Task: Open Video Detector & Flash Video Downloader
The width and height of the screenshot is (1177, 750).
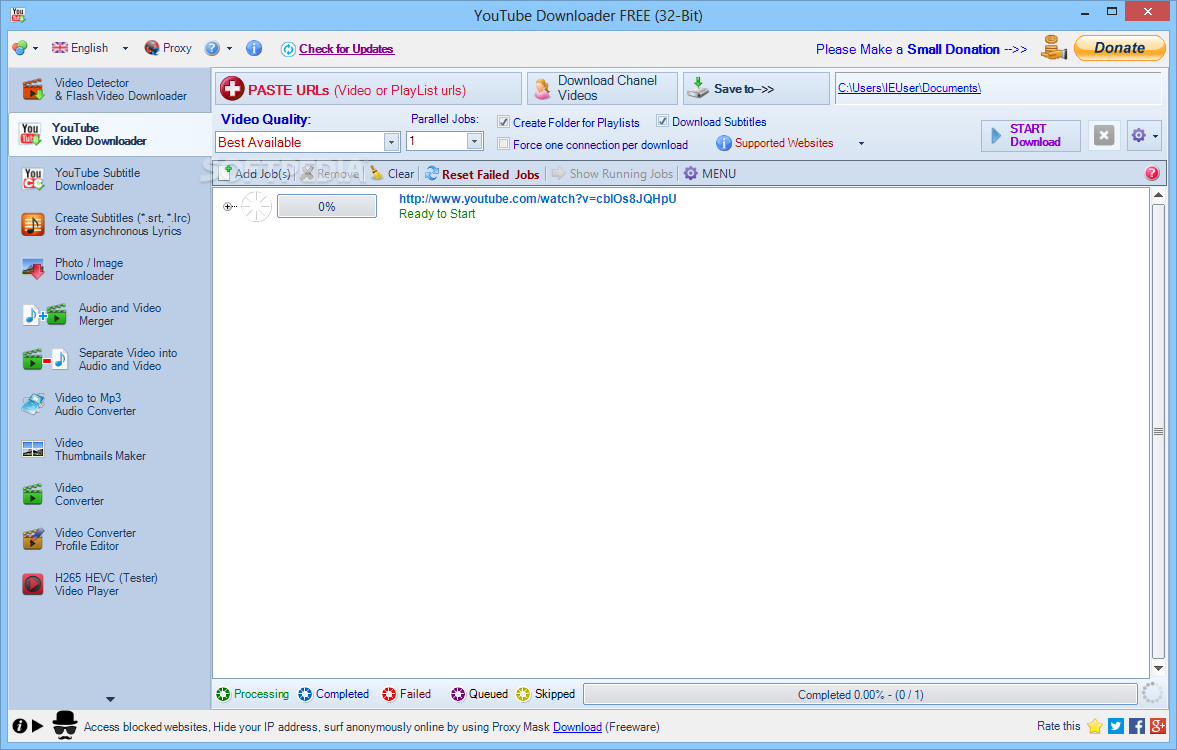Action: click(110, 89)
